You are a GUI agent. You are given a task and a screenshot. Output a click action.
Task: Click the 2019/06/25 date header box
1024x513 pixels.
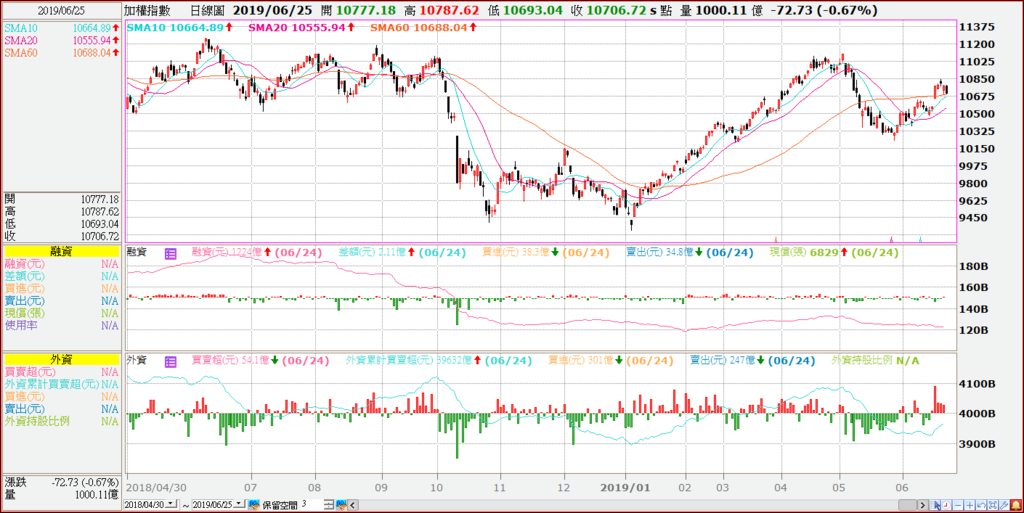pos(61,10)
